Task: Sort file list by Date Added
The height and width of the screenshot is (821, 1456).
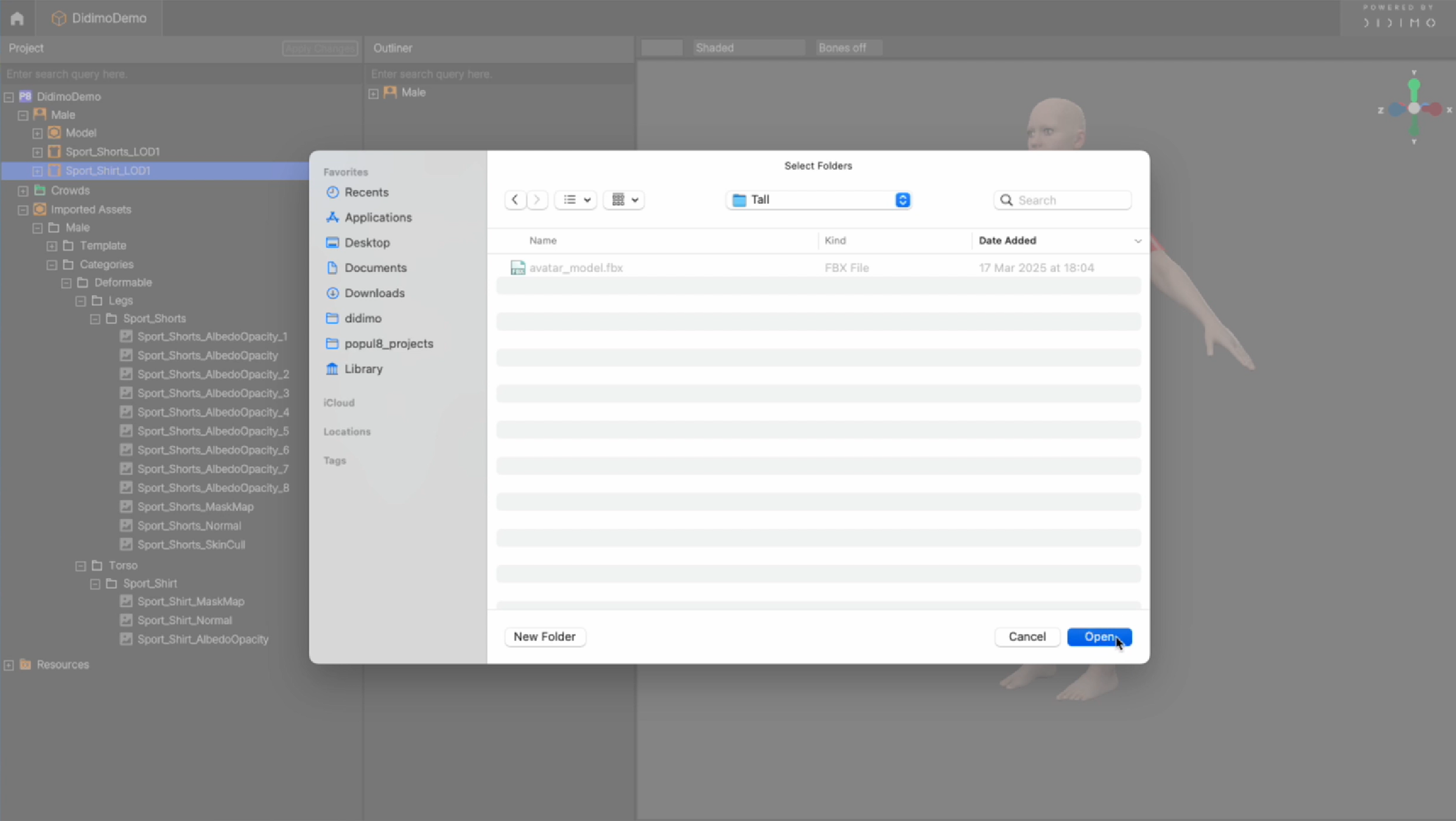Action: coord(1007,240)
